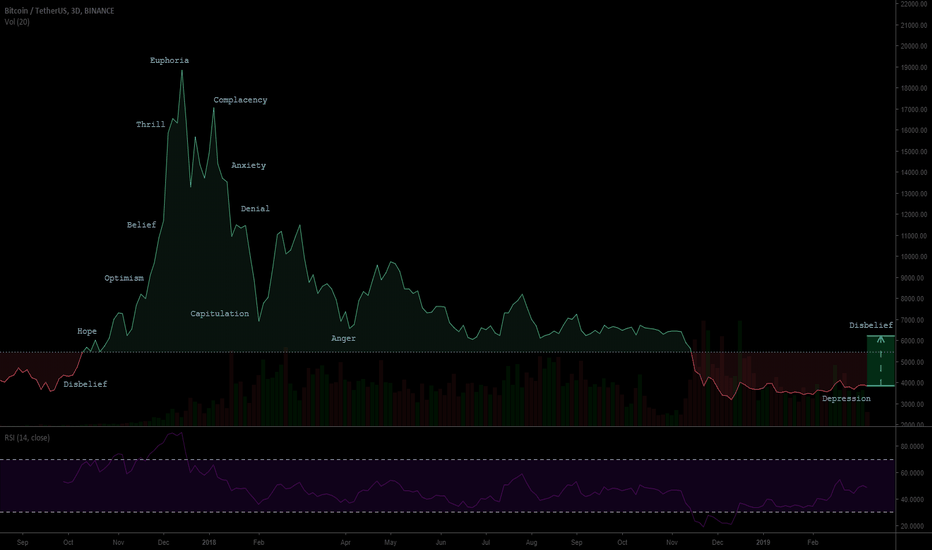Click the 40.0000 RSI scale label
The image size is (932, 550).
tap(913, 499)
